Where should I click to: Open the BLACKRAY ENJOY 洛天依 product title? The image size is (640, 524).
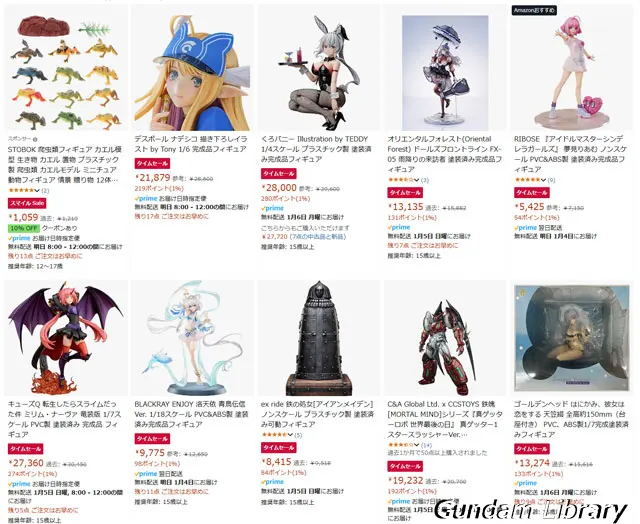190,414
